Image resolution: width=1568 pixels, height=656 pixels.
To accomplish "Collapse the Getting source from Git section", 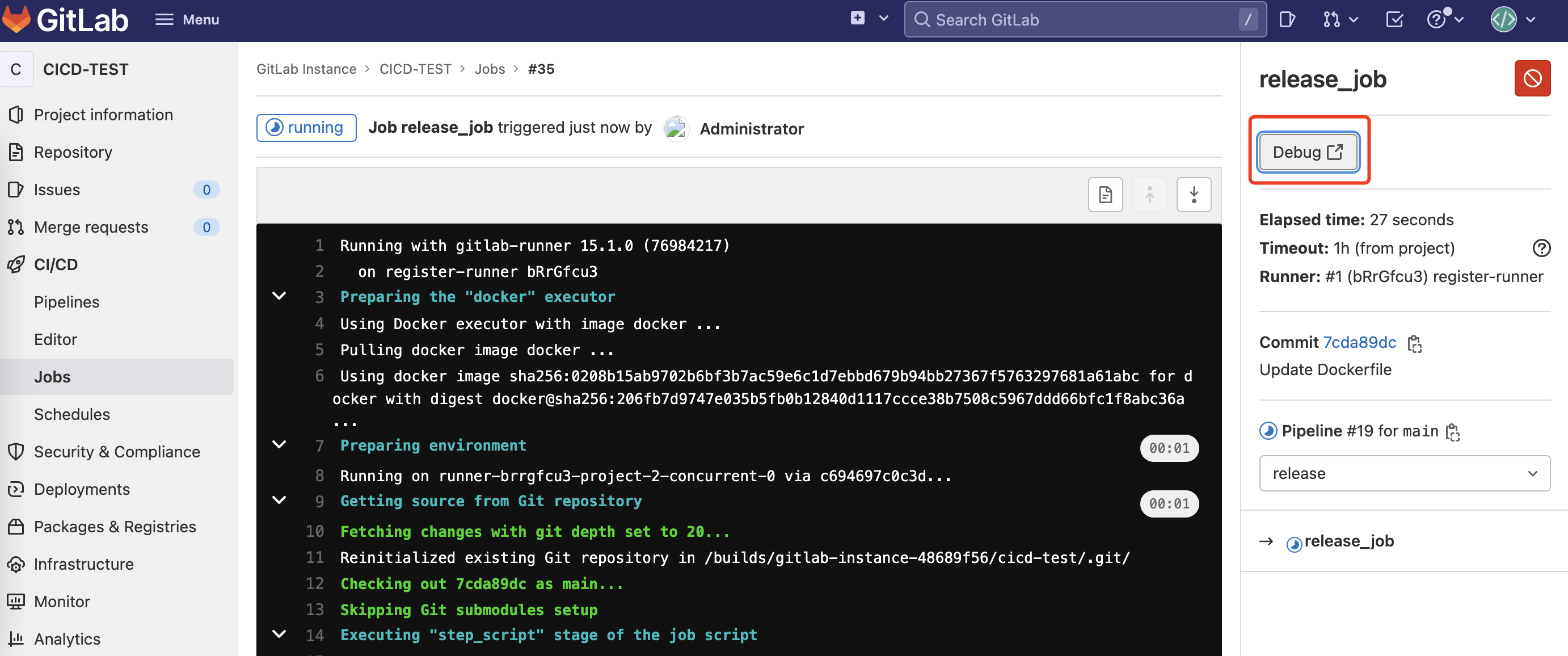I will pos(279,501).
